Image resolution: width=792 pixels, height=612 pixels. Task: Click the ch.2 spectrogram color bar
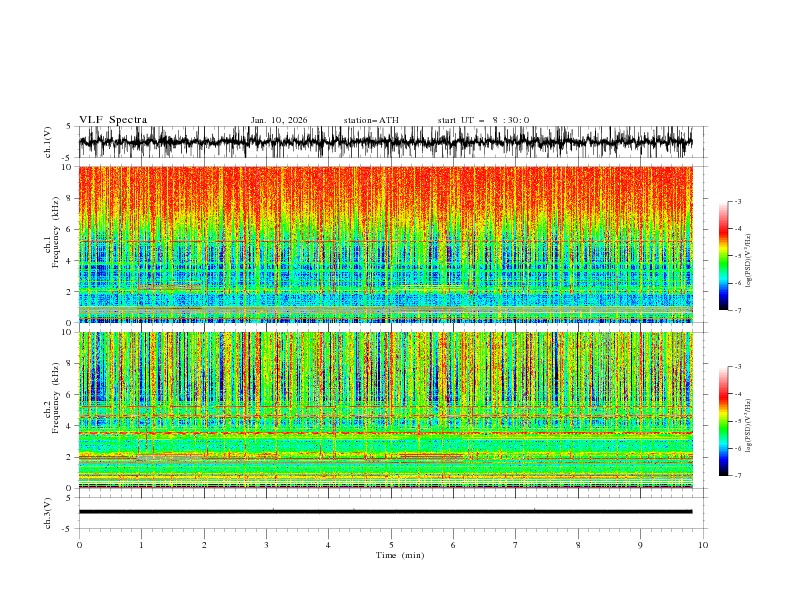(x=723, y=421)
